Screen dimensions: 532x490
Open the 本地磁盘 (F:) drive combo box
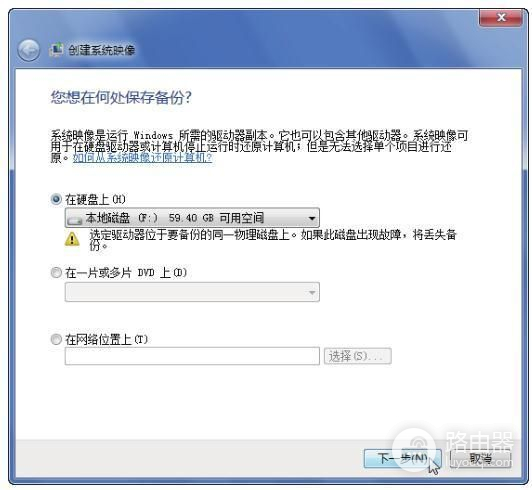192,218
